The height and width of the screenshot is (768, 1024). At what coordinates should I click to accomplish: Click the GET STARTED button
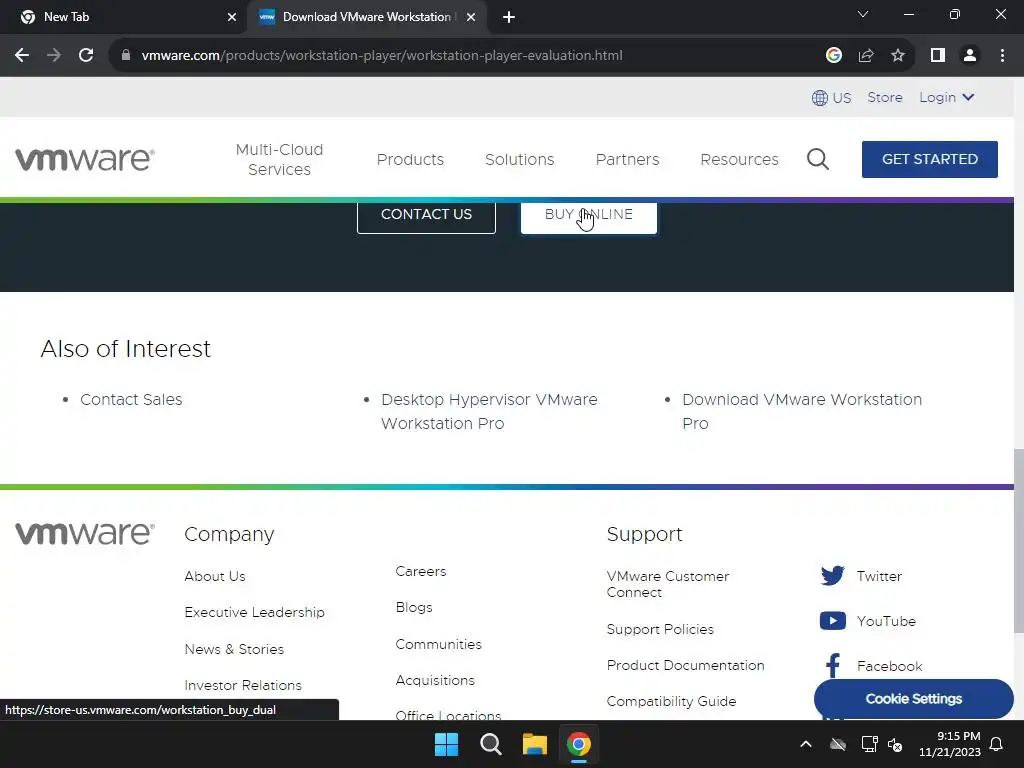click(929, 159)
